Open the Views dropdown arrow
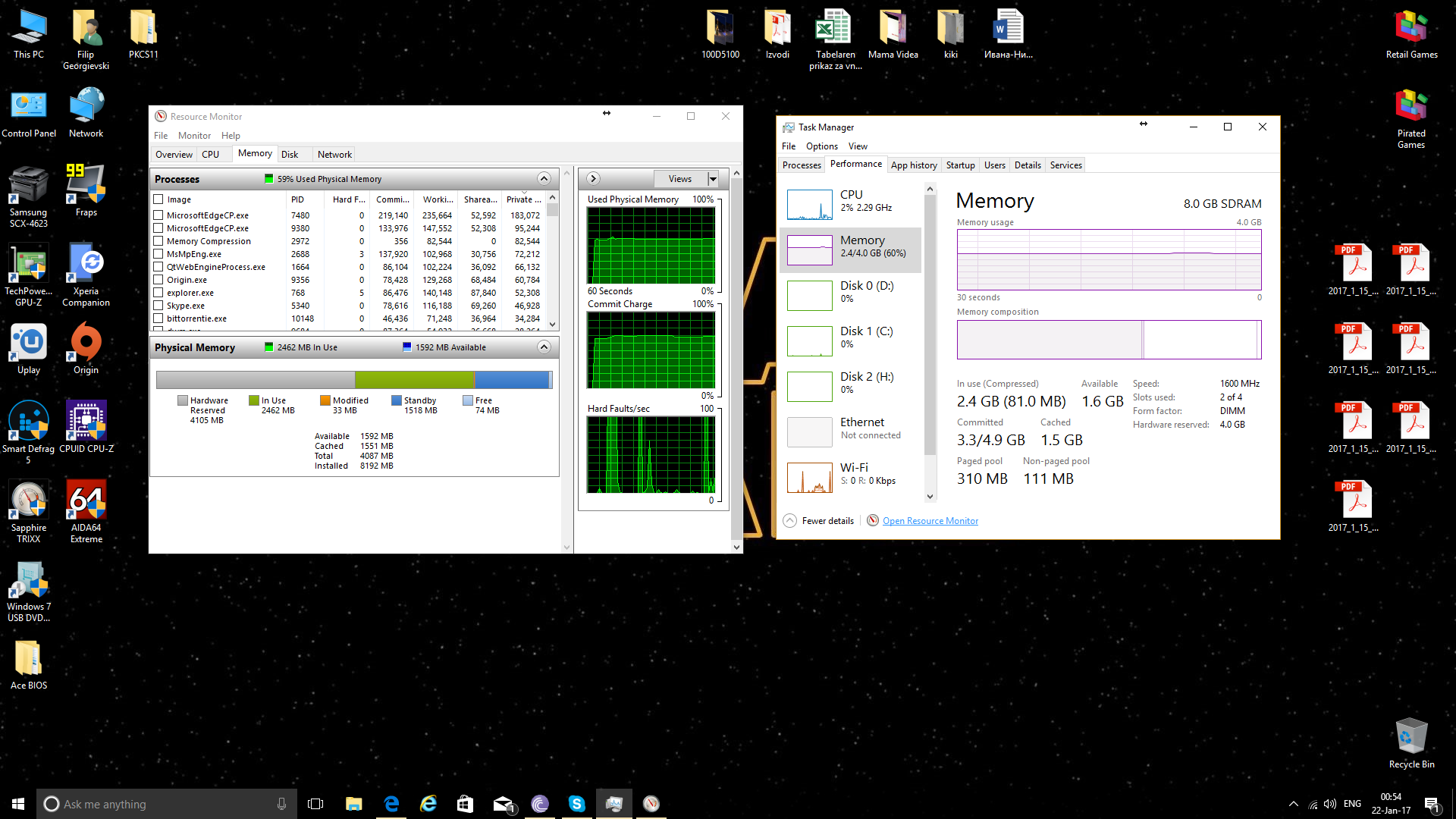This screenshot has height=819, width=1456. [x=713, y=179]
